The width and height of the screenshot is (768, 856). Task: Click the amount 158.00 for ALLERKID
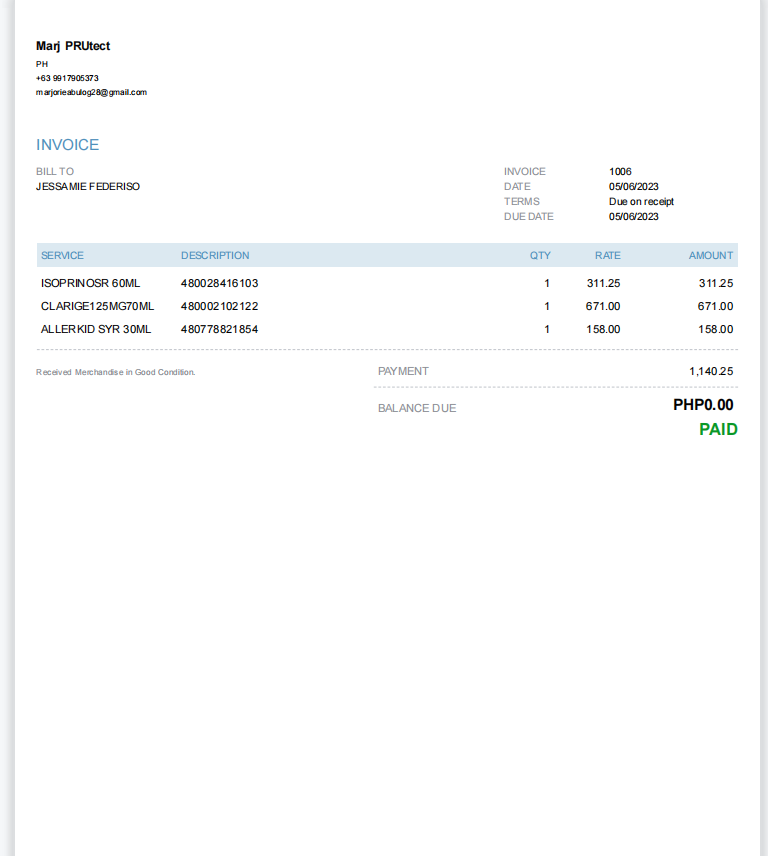tap(716, 329)
